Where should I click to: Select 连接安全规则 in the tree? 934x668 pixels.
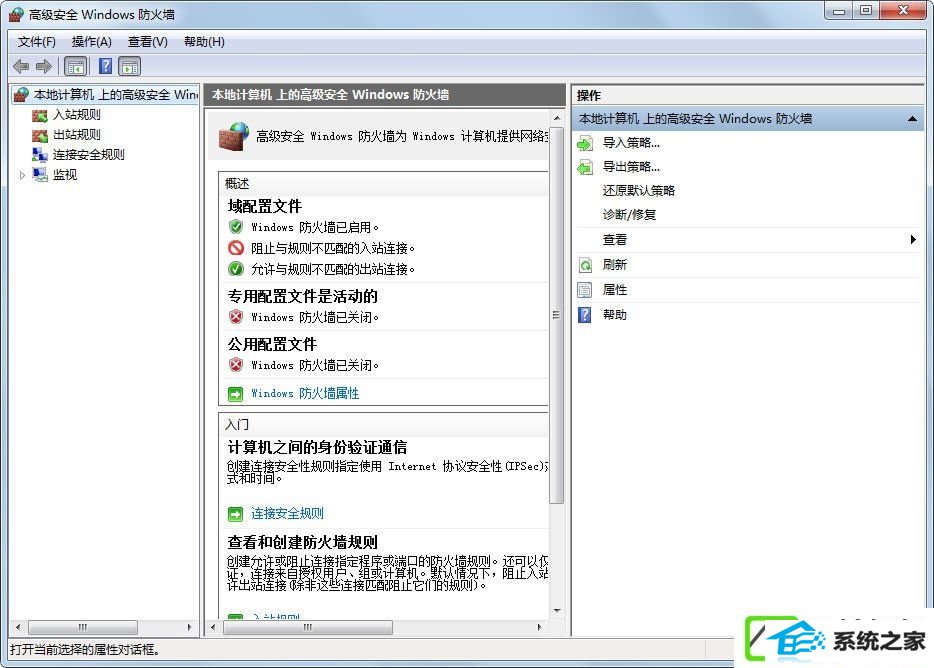coord(89,155)
